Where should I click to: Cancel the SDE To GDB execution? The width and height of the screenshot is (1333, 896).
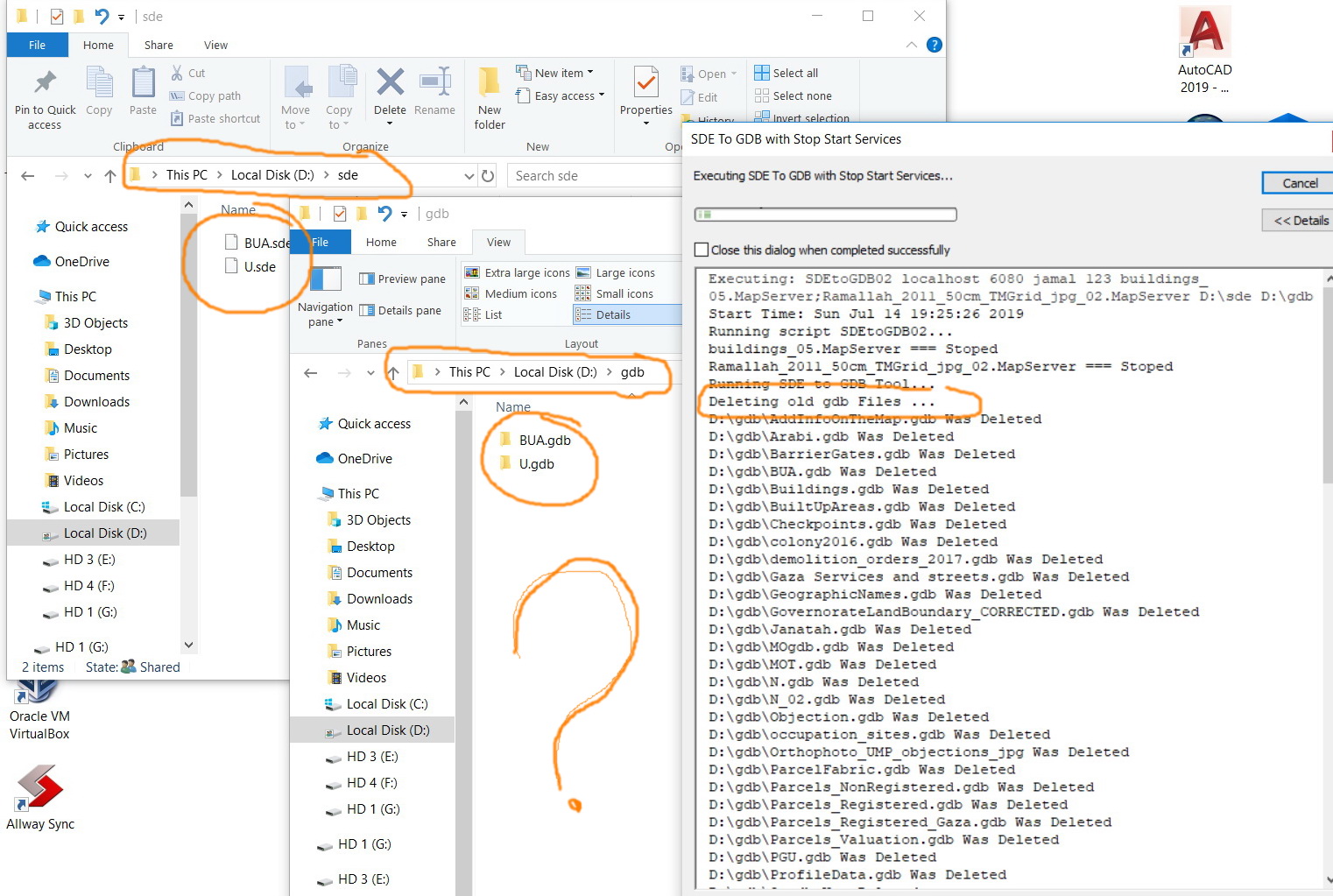1299,183
